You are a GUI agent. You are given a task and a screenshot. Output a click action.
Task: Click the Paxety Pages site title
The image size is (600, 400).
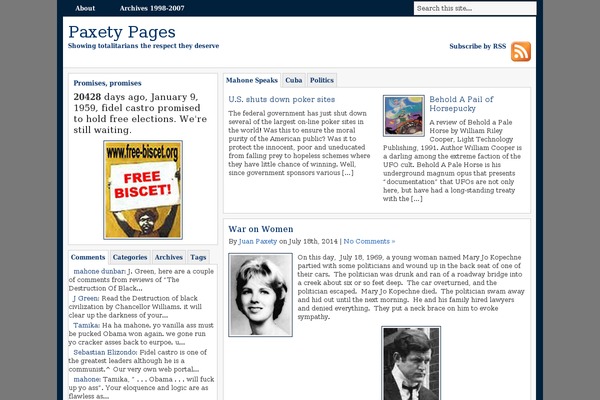coord(122,32)
